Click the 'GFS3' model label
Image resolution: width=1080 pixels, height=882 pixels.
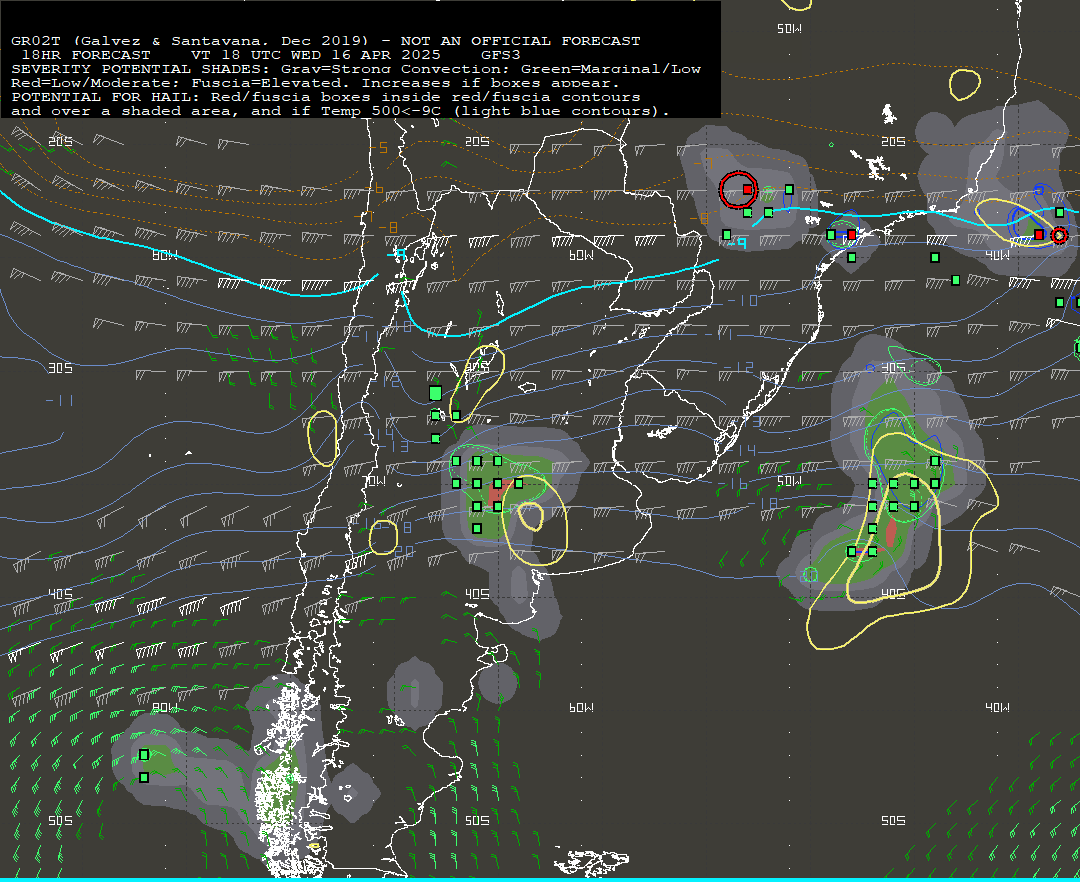[501, 54]
